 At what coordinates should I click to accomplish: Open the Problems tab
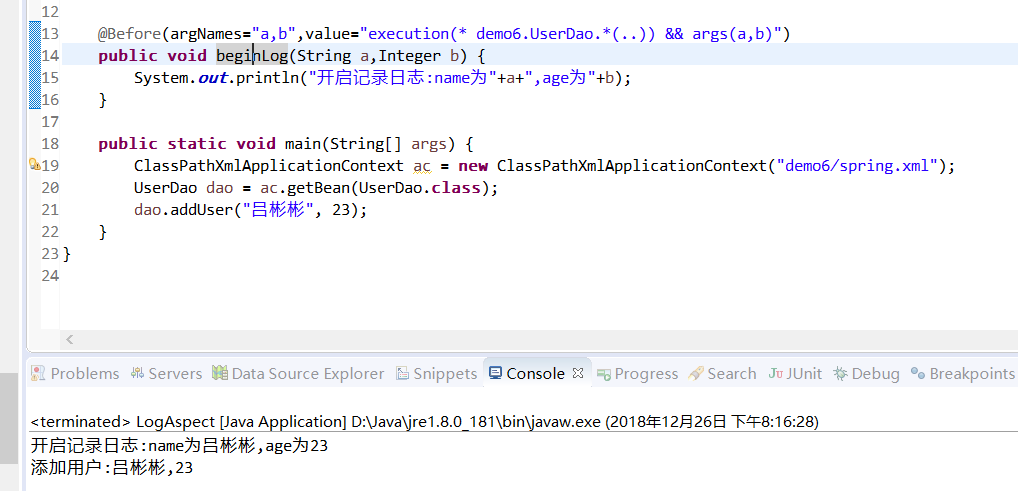click(75, 373)
